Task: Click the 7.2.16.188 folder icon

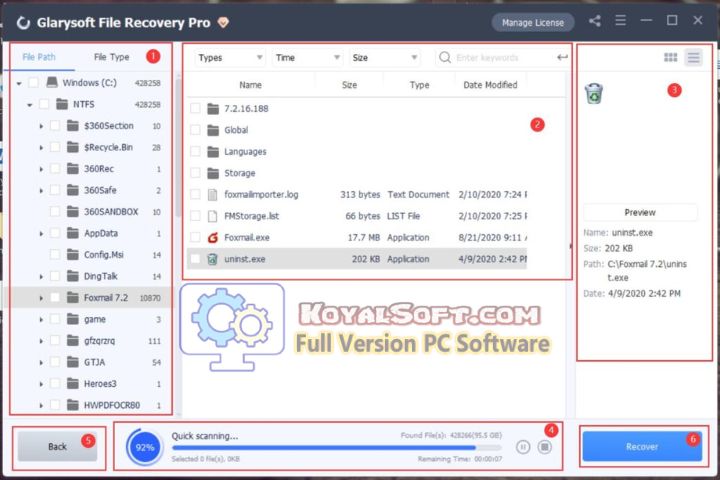Action: point(213,109)
